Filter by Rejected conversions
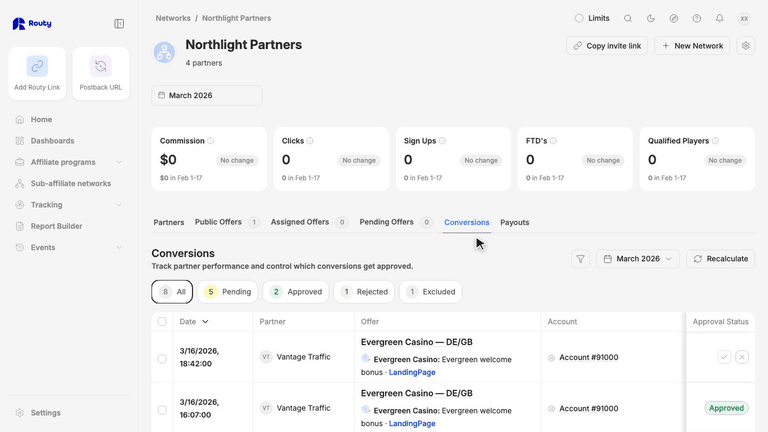 coord(364,291)
